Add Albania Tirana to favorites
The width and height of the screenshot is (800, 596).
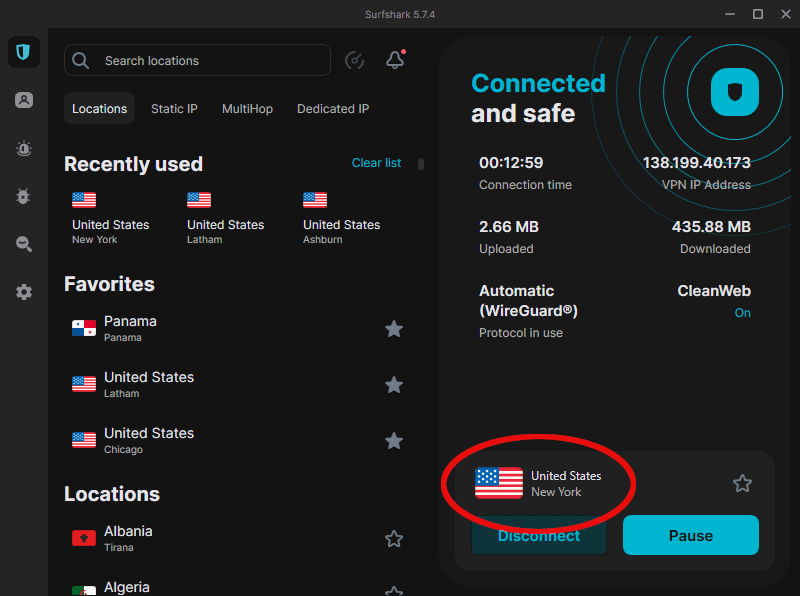click(394, 539)
